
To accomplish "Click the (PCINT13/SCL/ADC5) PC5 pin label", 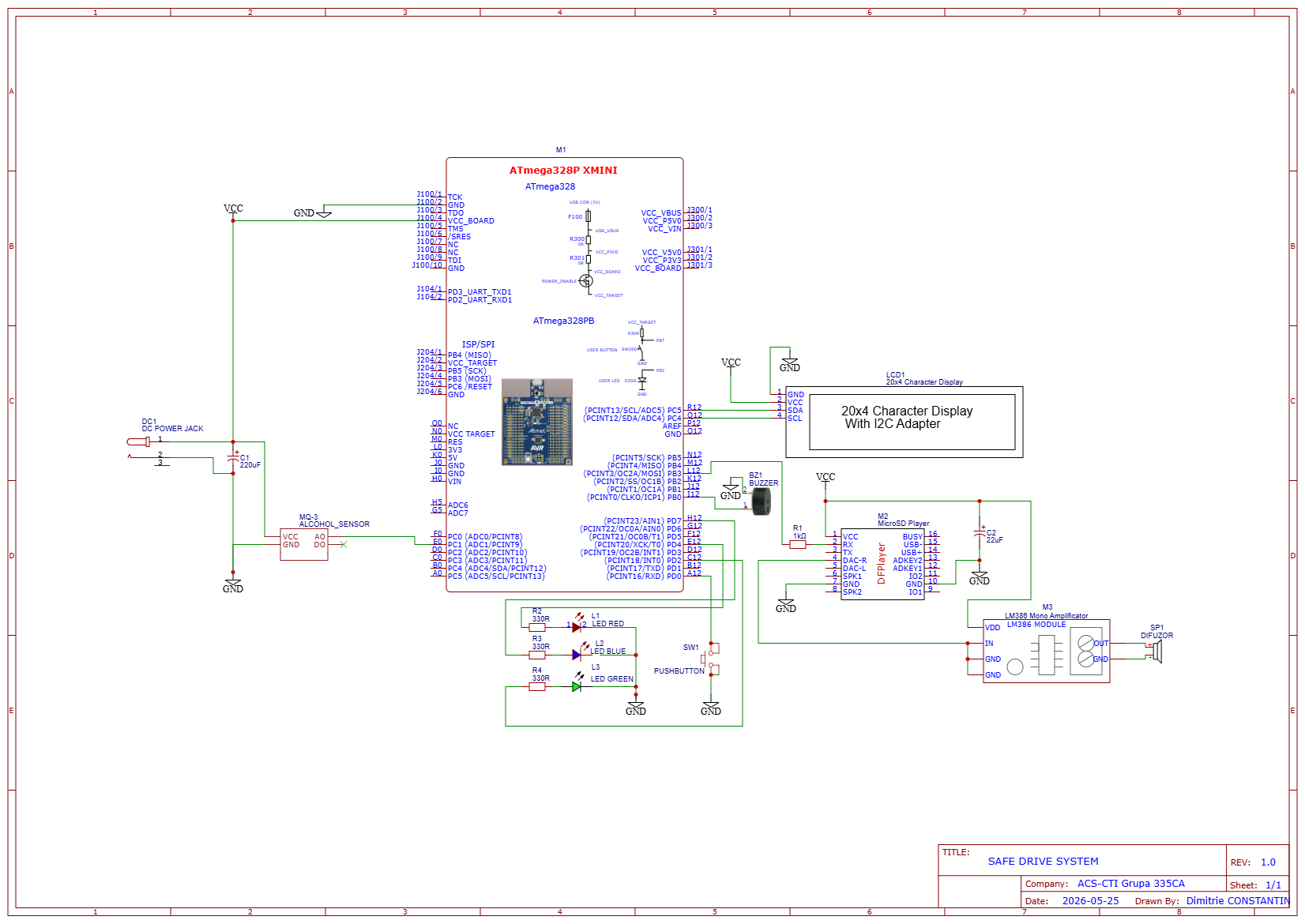I will 633,411.
